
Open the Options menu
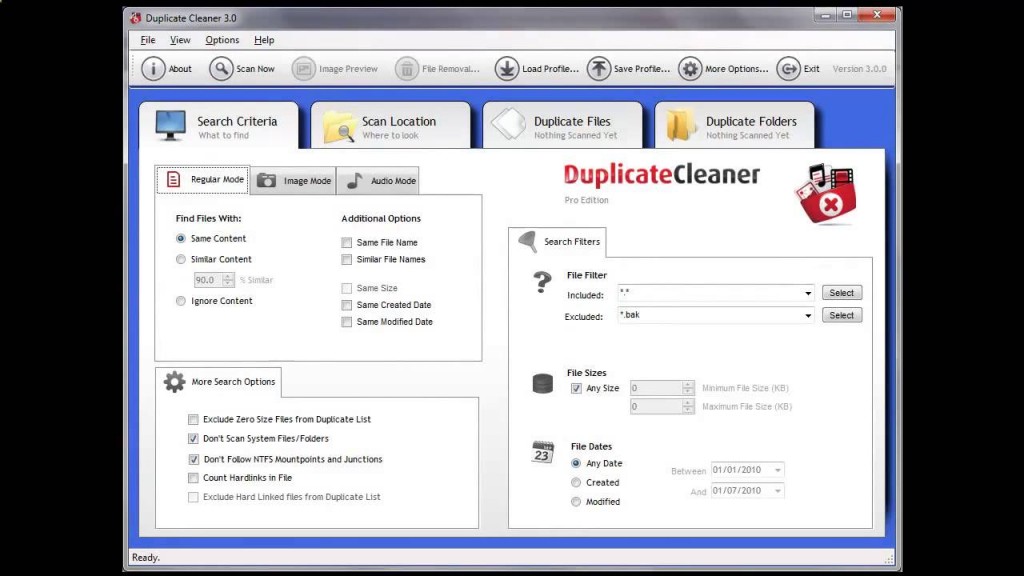tap(222, 40)
